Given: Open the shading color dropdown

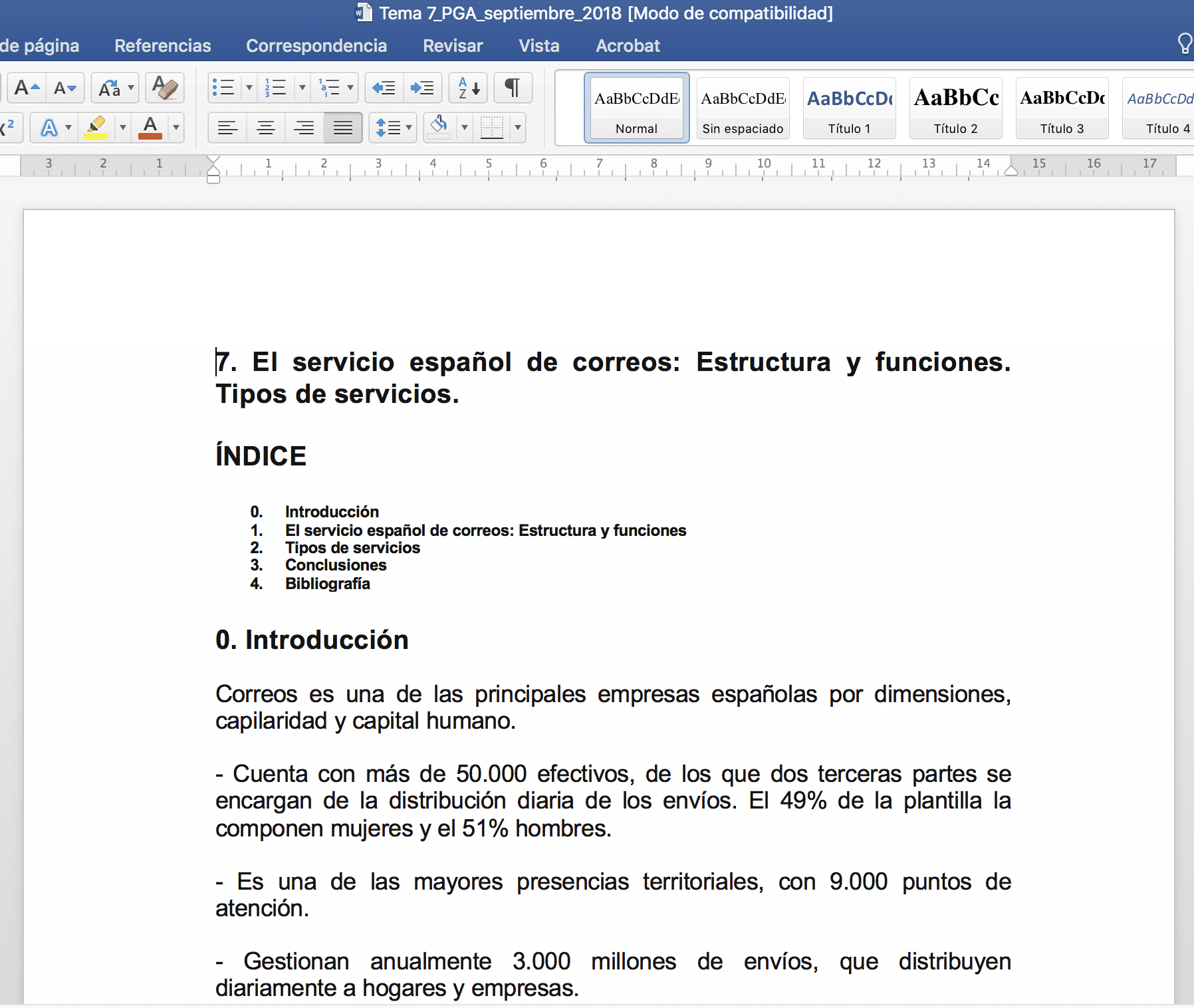Looking at the screenshot, I should point(464,127).
